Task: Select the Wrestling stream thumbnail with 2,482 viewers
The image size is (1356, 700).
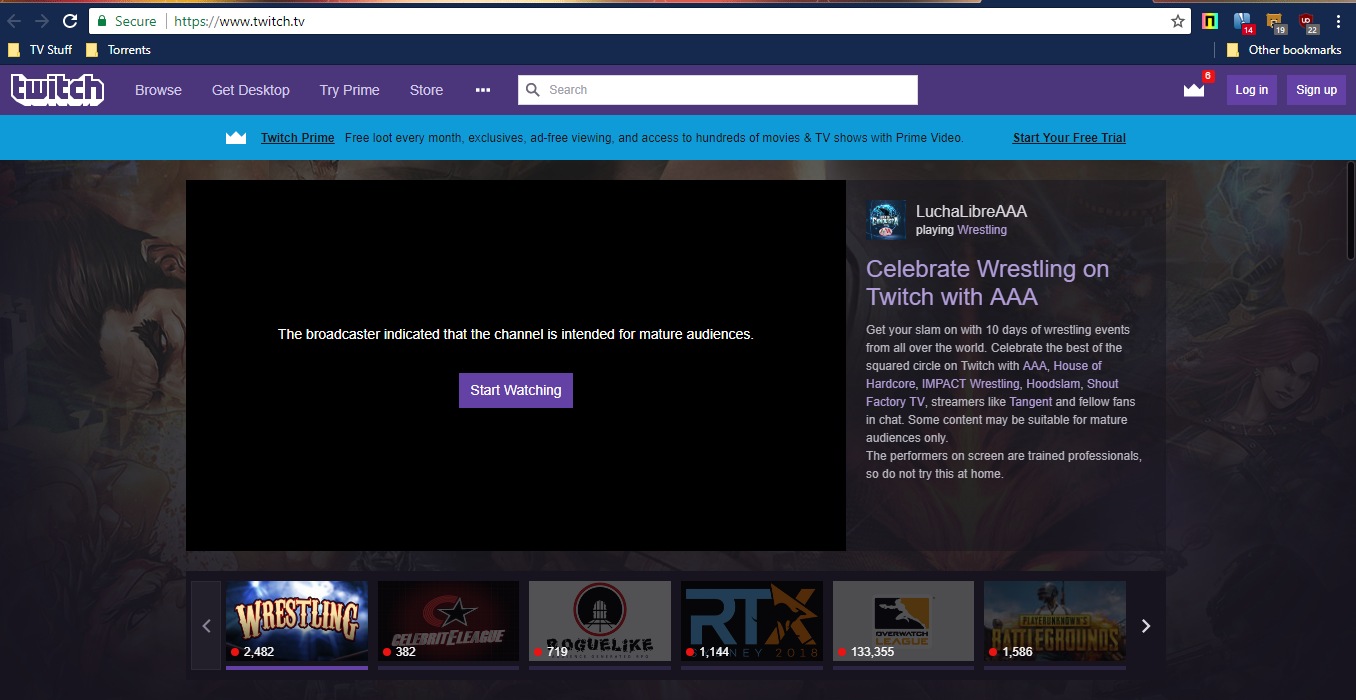Action: [297, 622]
